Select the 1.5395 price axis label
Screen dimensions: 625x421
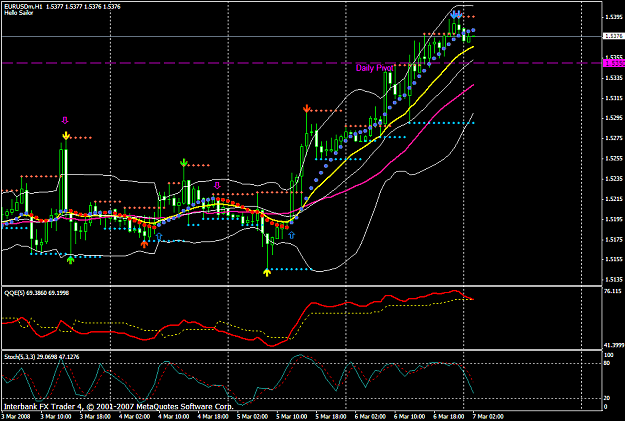(x=614, y=17)
